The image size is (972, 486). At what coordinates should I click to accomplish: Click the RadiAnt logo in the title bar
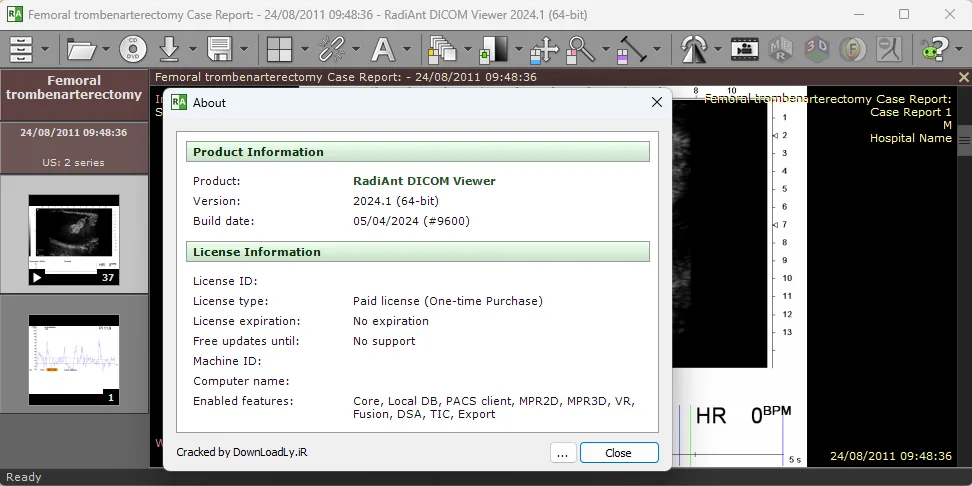[x=15, y=14]
